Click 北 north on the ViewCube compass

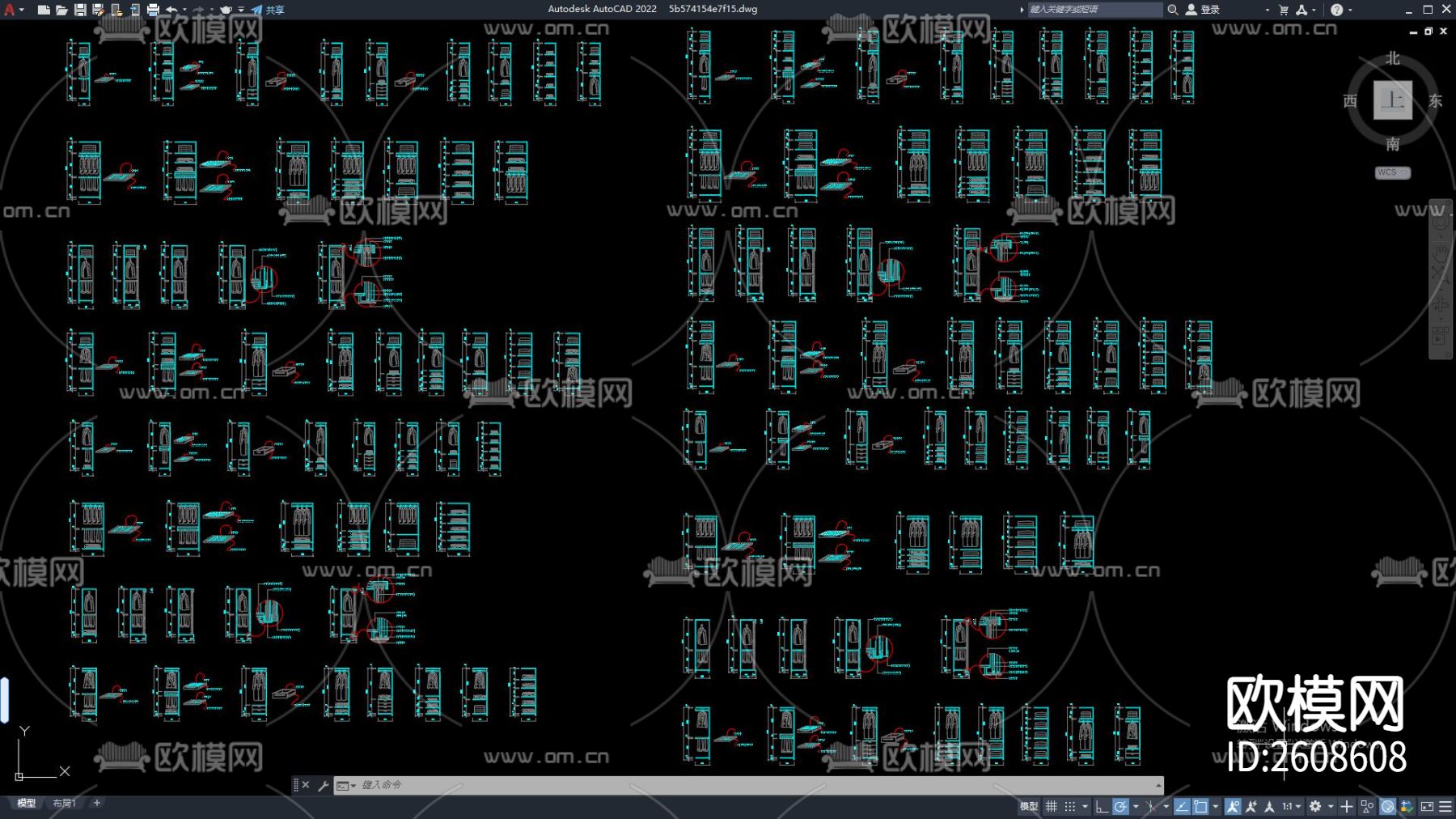click(1392, 58)
